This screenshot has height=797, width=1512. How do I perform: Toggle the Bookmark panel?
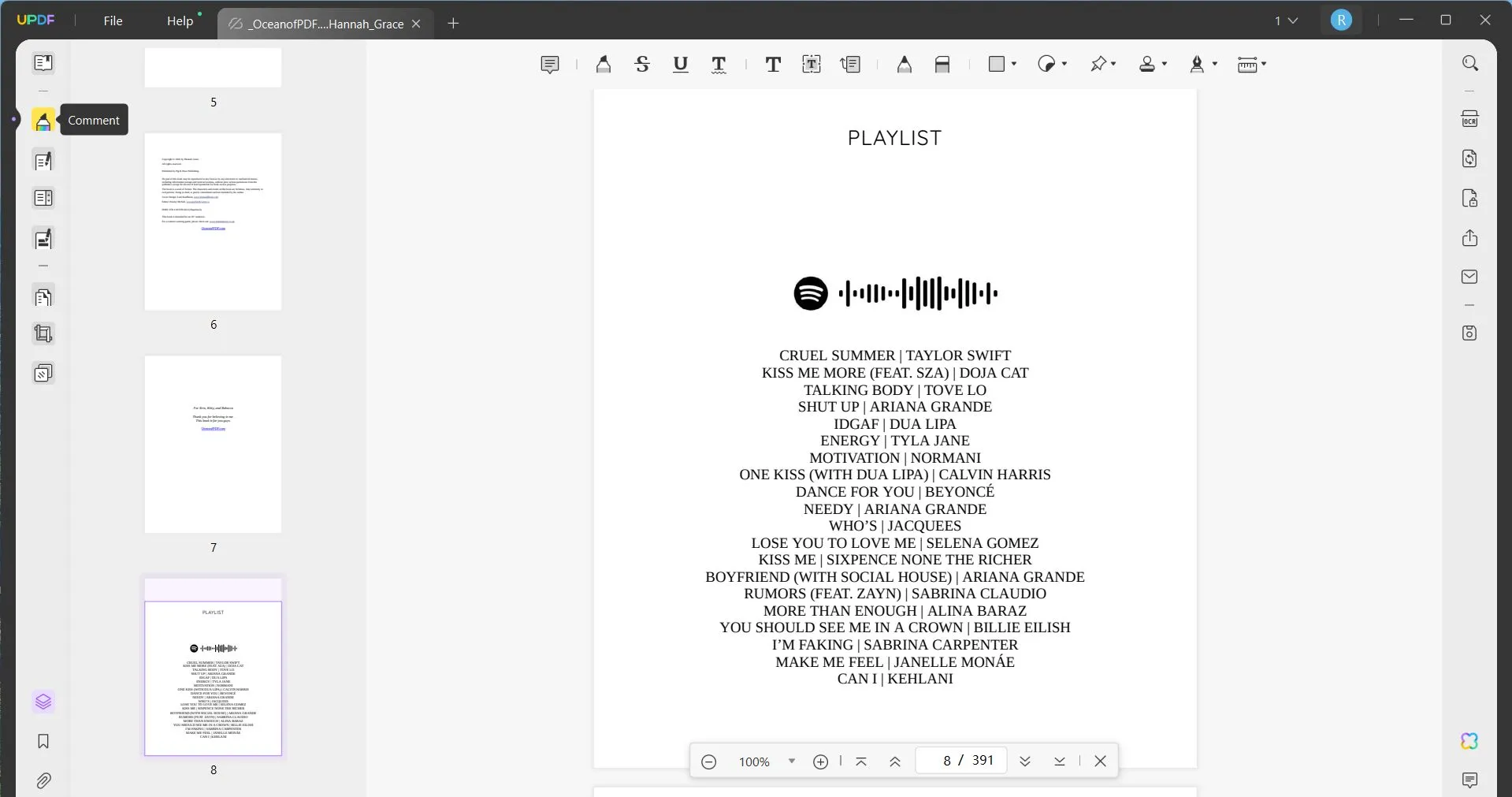pos(43,742)
